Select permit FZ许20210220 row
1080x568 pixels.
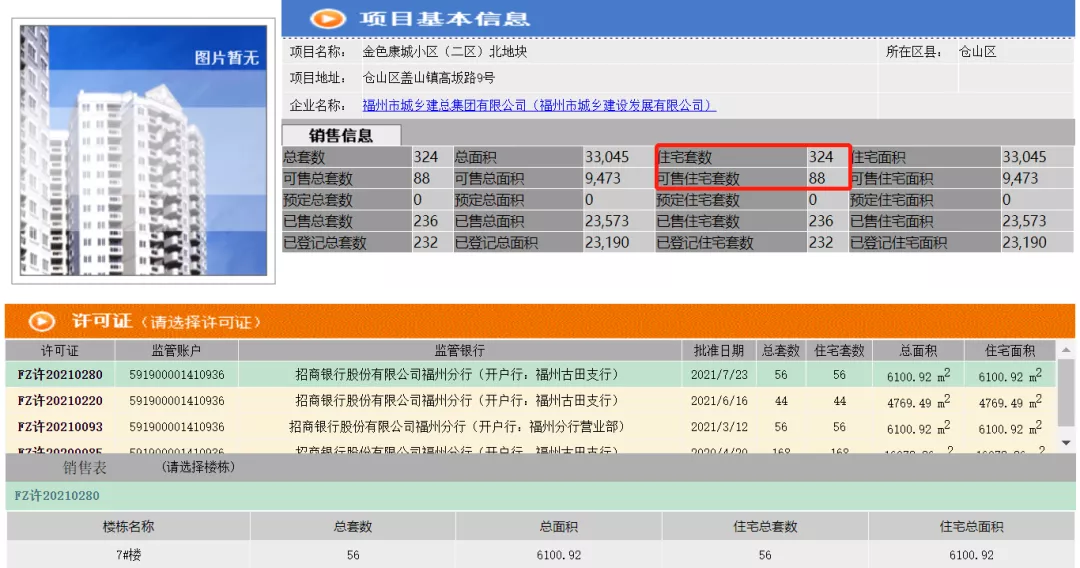click(530, 401)
